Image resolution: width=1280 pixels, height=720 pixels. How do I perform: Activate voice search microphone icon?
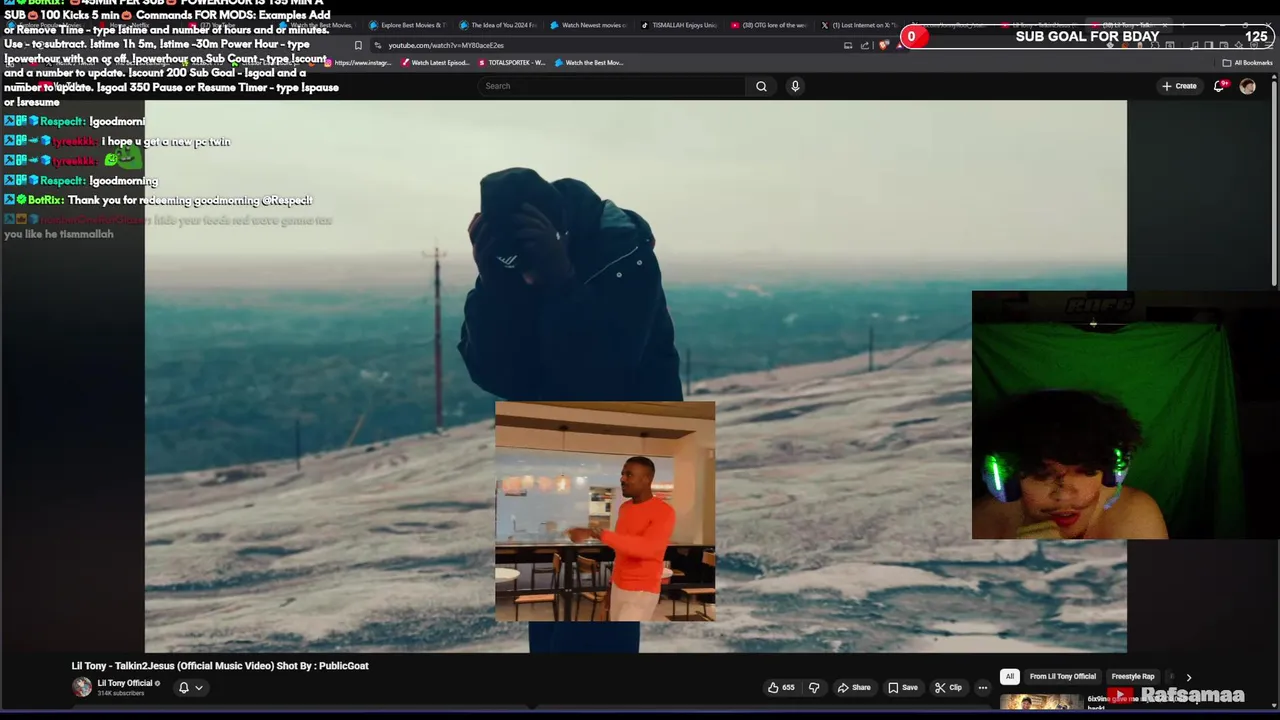pos(795,86)
